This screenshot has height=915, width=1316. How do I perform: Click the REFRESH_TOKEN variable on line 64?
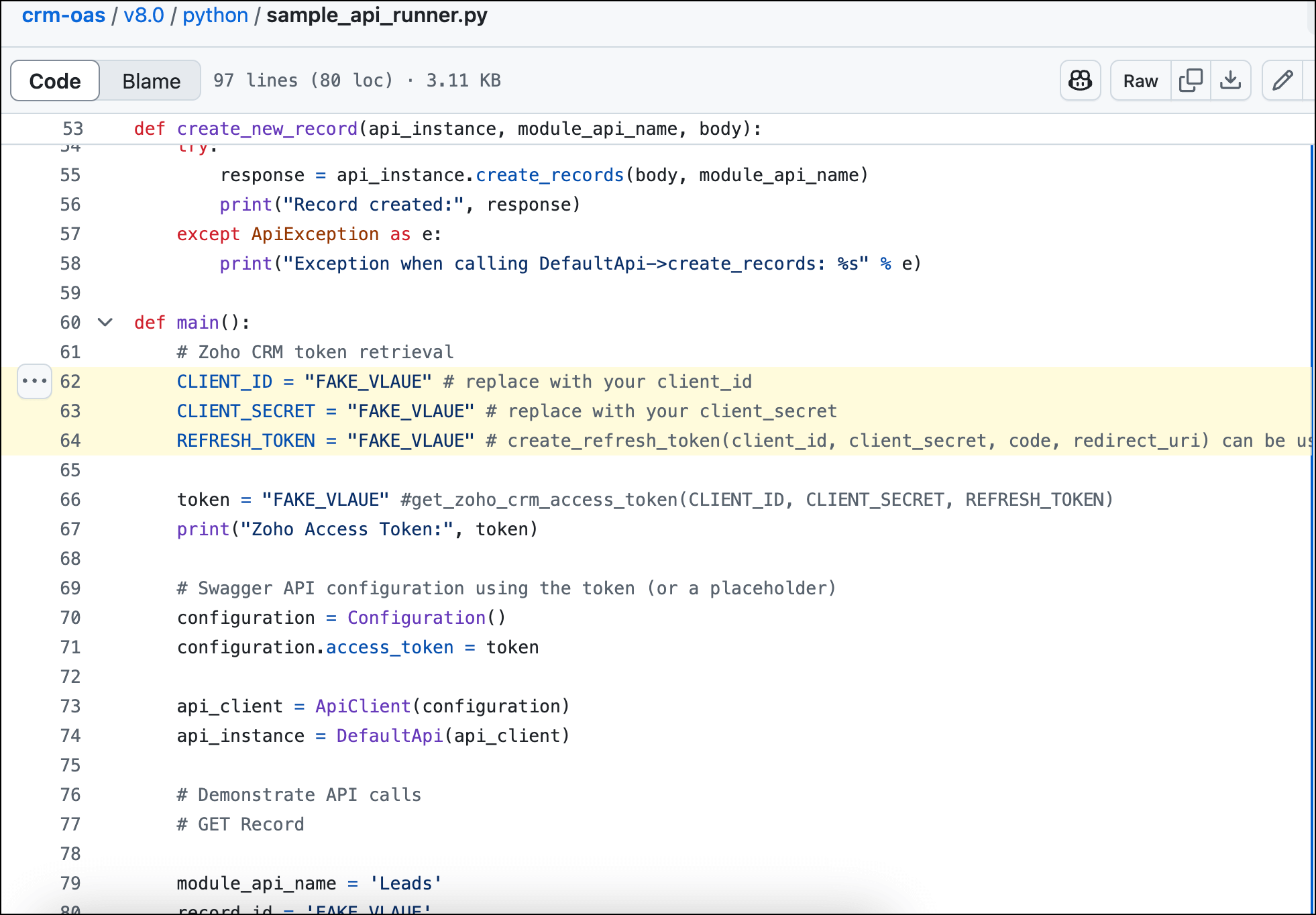click(x=245, y=440)
